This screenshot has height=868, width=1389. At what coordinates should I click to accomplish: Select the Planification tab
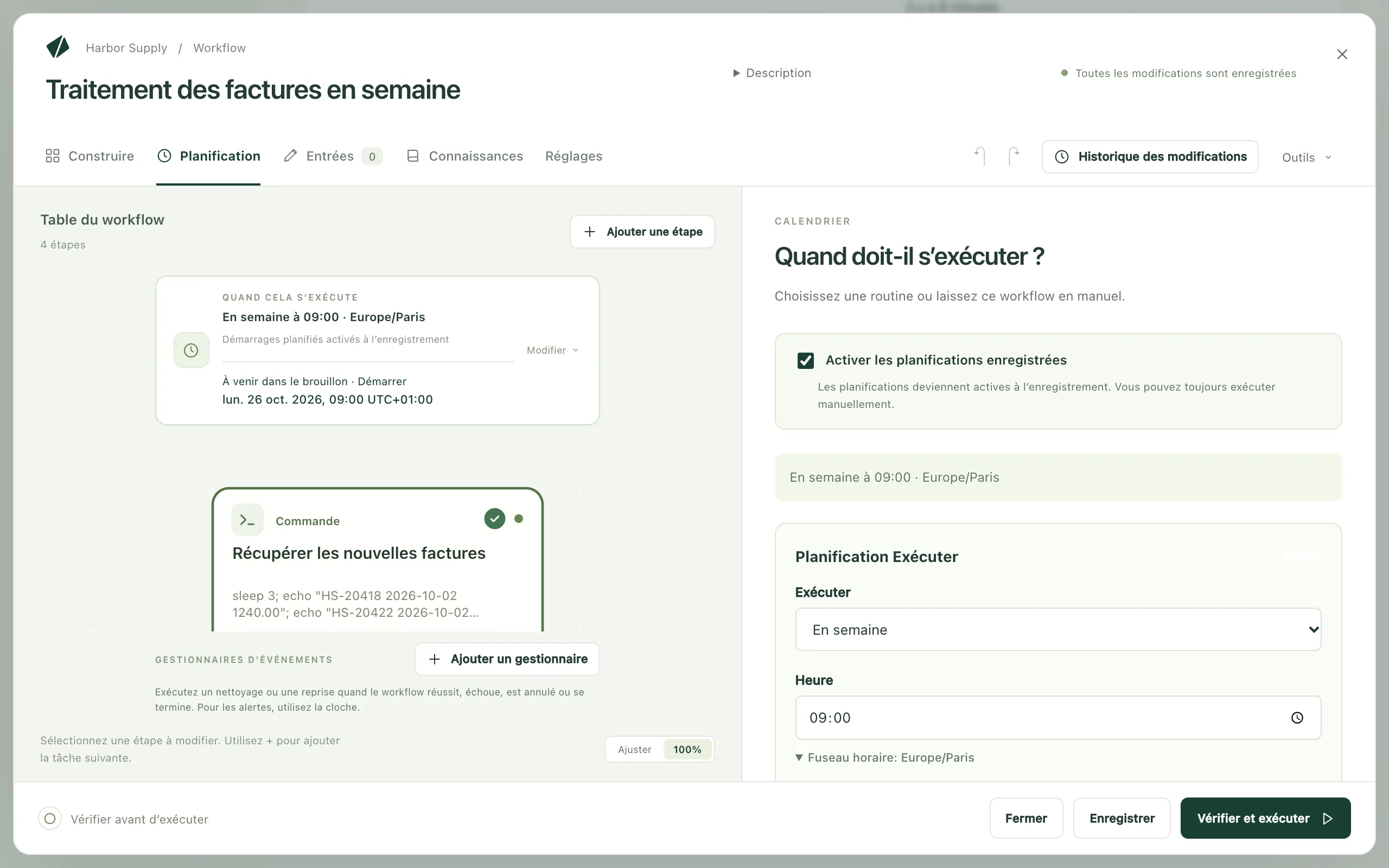click(x=208, y=156)
